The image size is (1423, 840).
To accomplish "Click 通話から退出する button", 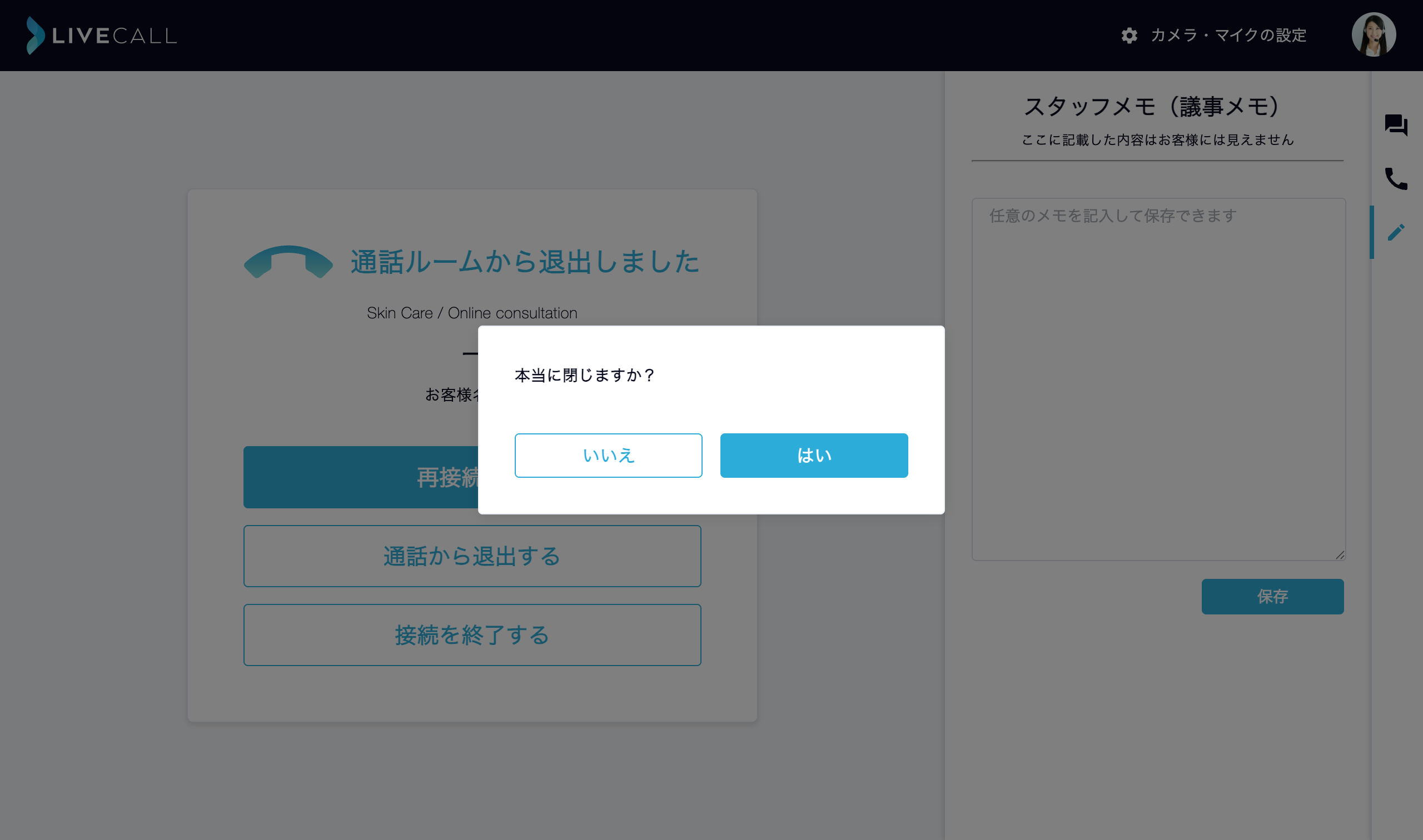I will click(472, 556).
